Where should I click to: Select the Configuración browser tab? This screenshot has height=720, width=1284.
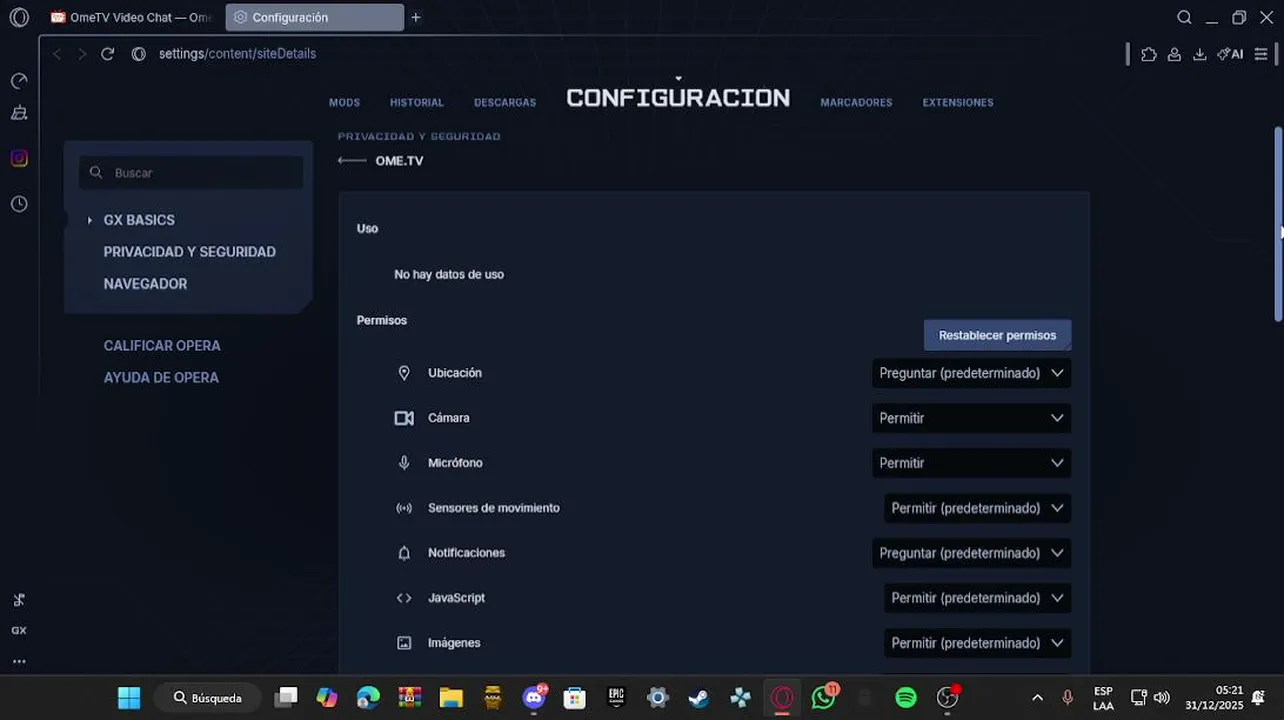pyautogui.click(x=315, y=17)
